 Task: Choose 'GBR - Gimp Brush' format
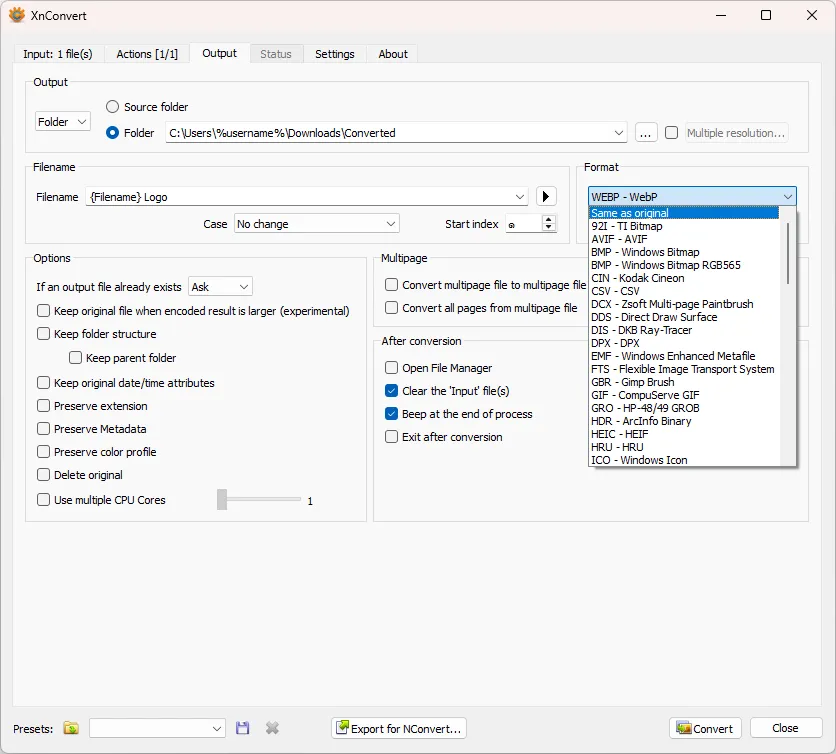(684, 382)
